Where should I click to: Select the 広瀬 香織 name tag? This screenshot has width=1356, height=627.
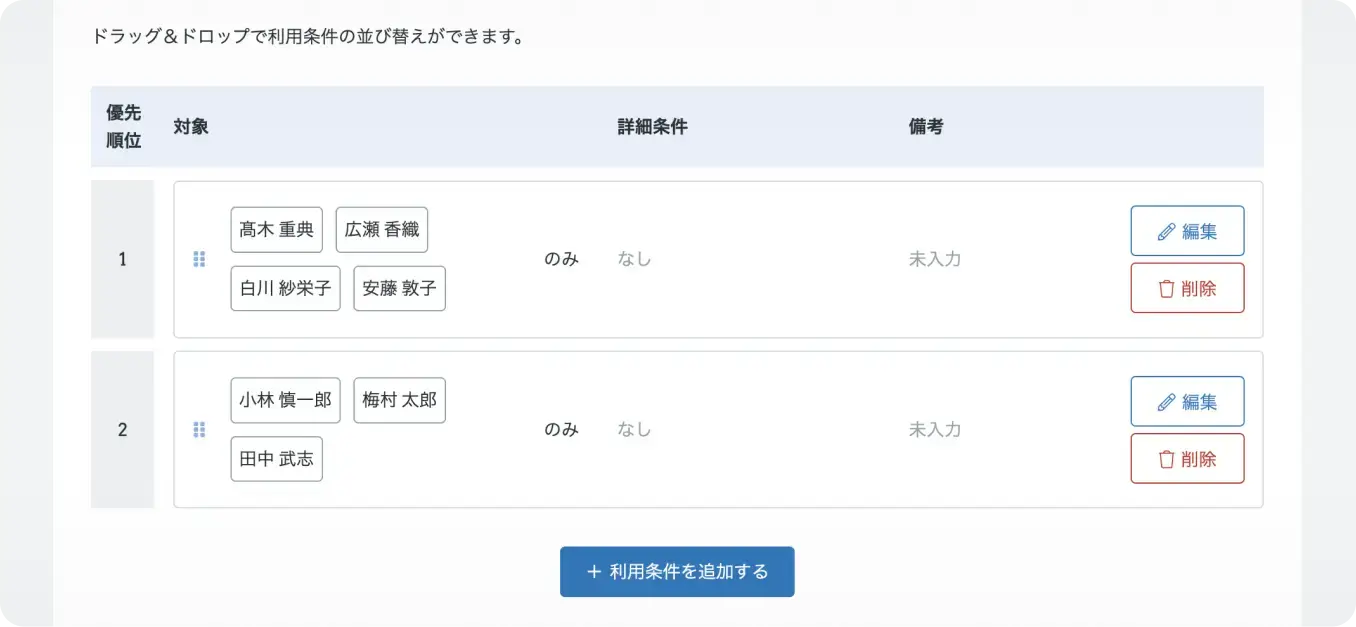click(x=382, y=230)
